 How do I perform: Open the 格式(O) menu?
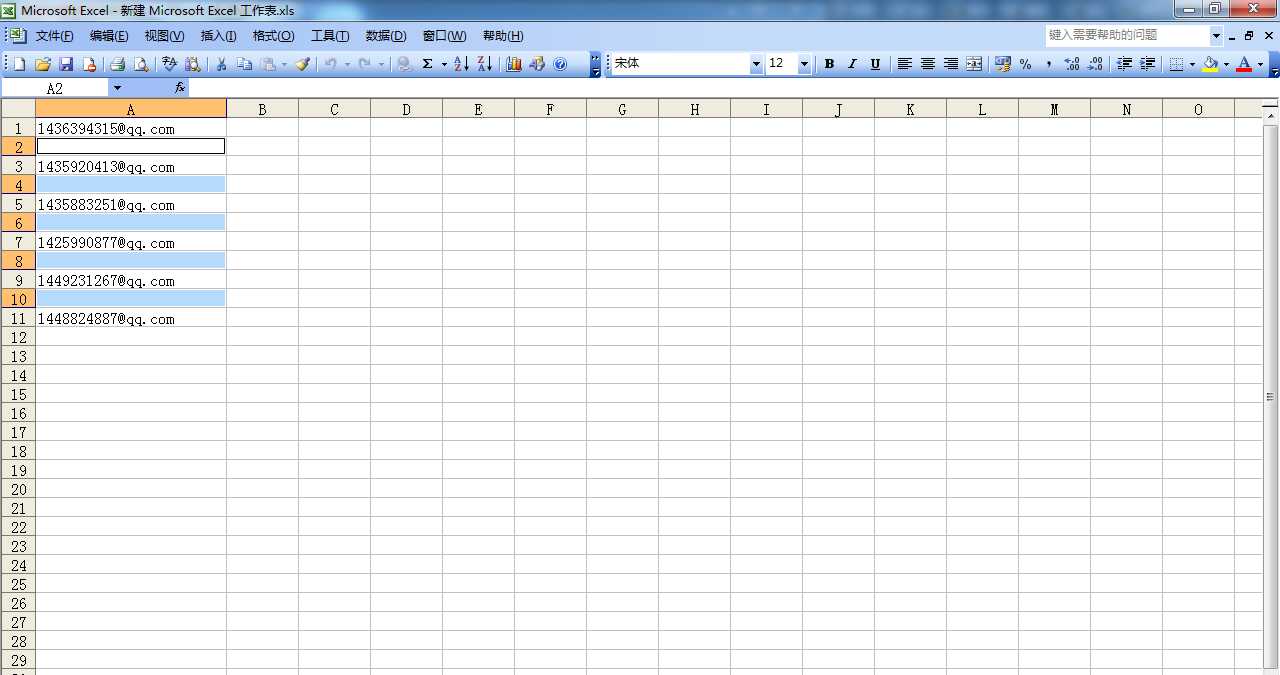coord(273,36)
